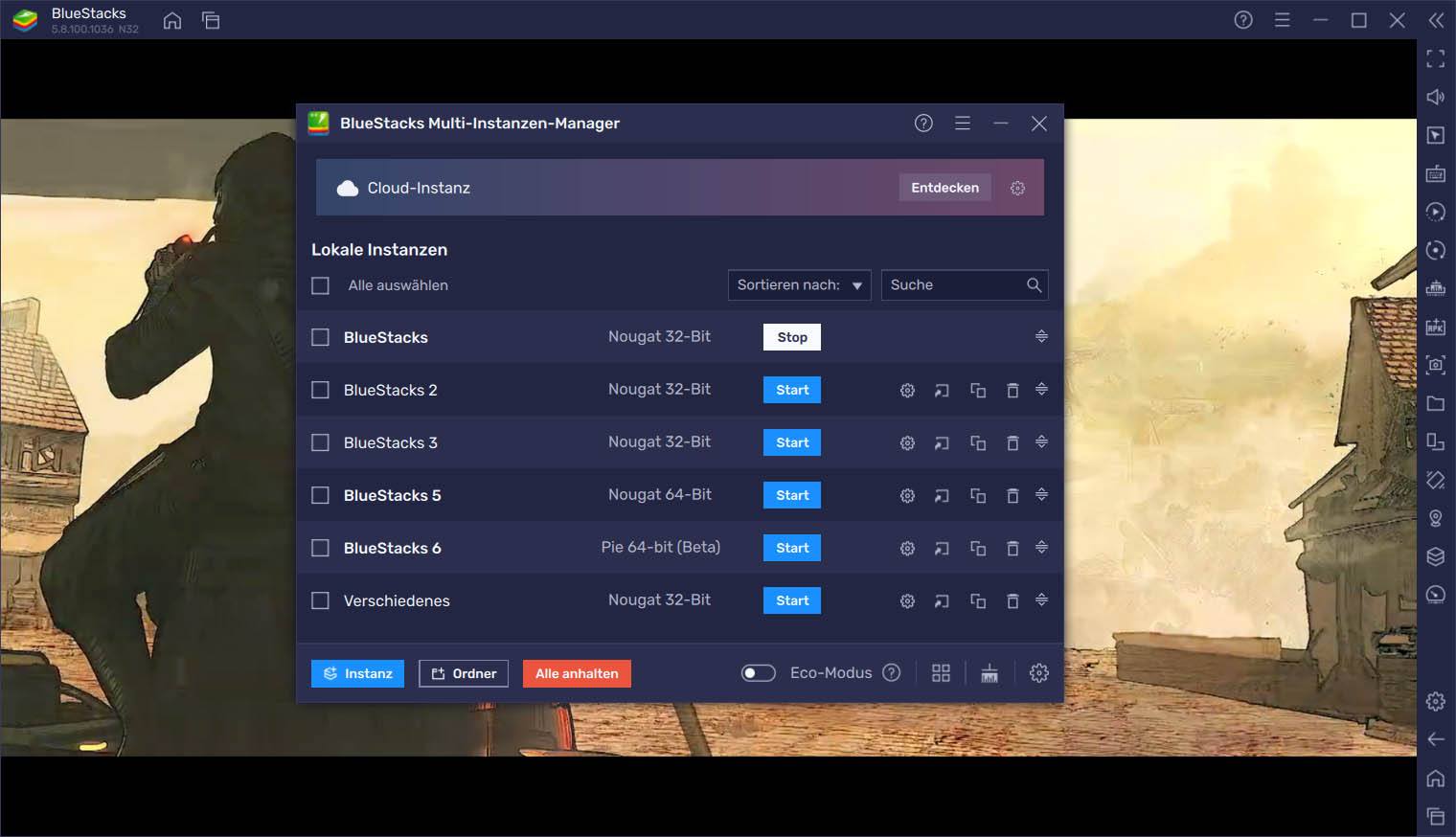Viewport: 1456px width, 837px height.
Task: Open volume control in BlueStacks sidebar
Action: coord(1435,97)
